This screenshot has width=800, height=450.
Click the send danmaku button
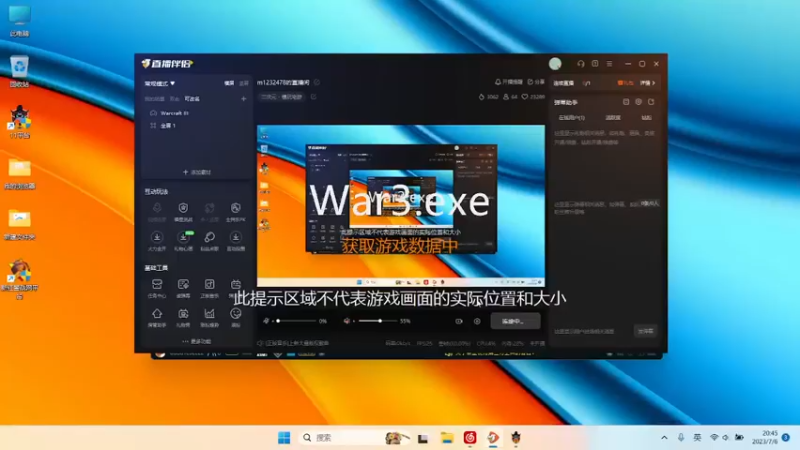pyautogui.click(x=645, y=331)
